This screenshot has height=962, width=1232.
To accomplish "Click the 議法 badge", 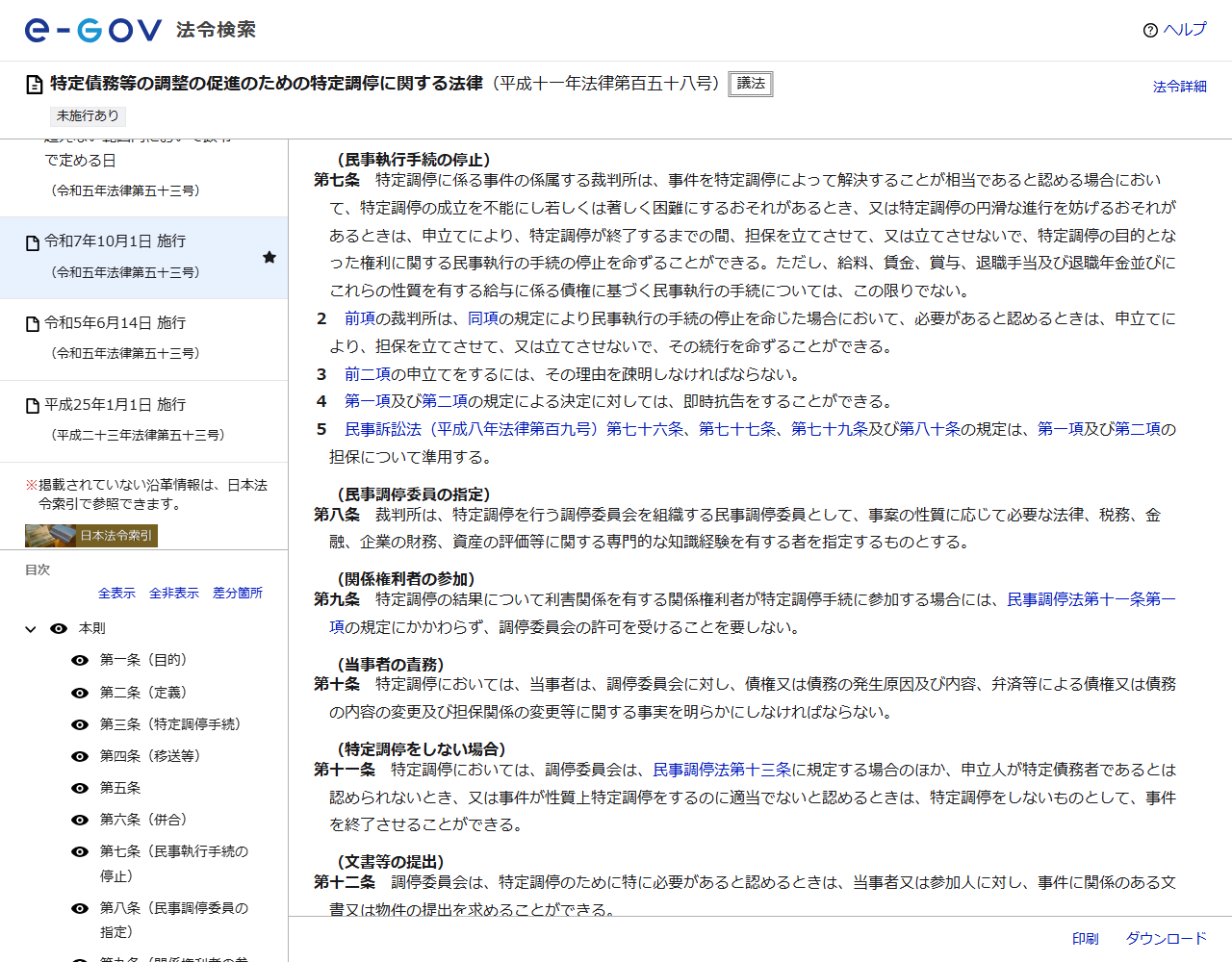I will (x=751, y=84).
